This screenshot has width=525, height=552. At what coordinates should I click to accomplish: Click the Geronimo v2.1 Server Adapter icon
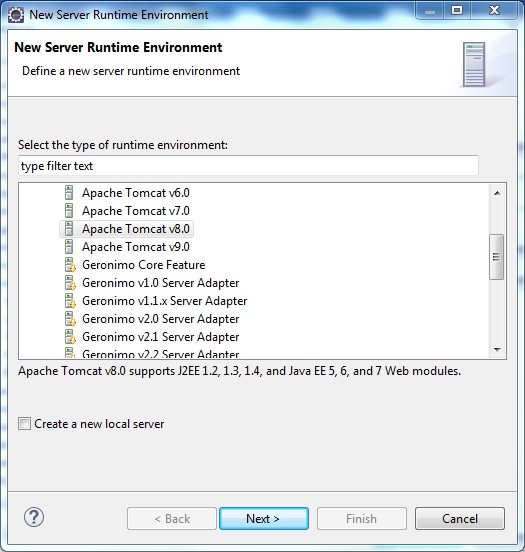[70, 337]
